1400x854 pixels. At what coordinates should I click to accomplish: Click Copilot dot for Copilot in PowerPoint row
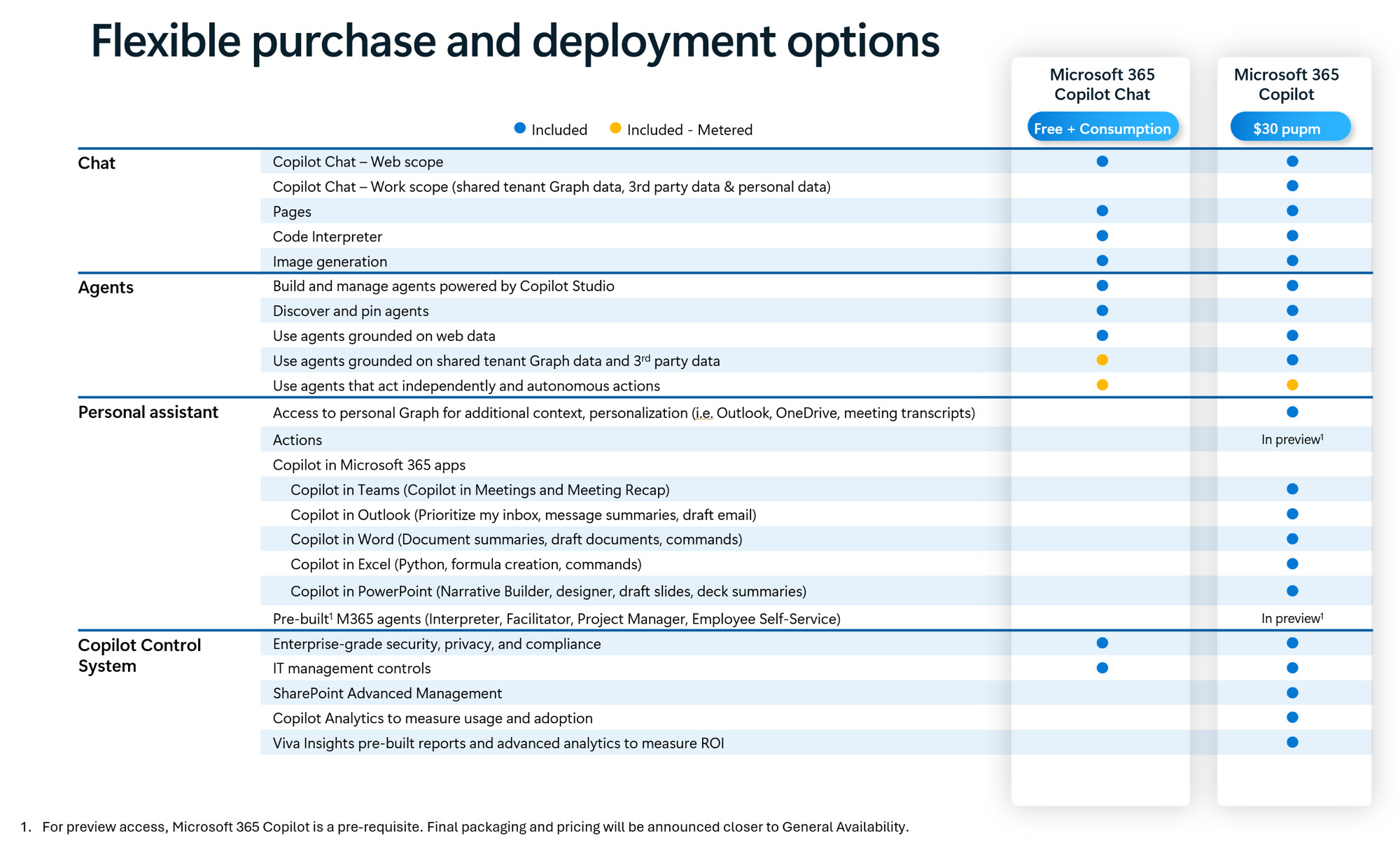point(1292,591)
